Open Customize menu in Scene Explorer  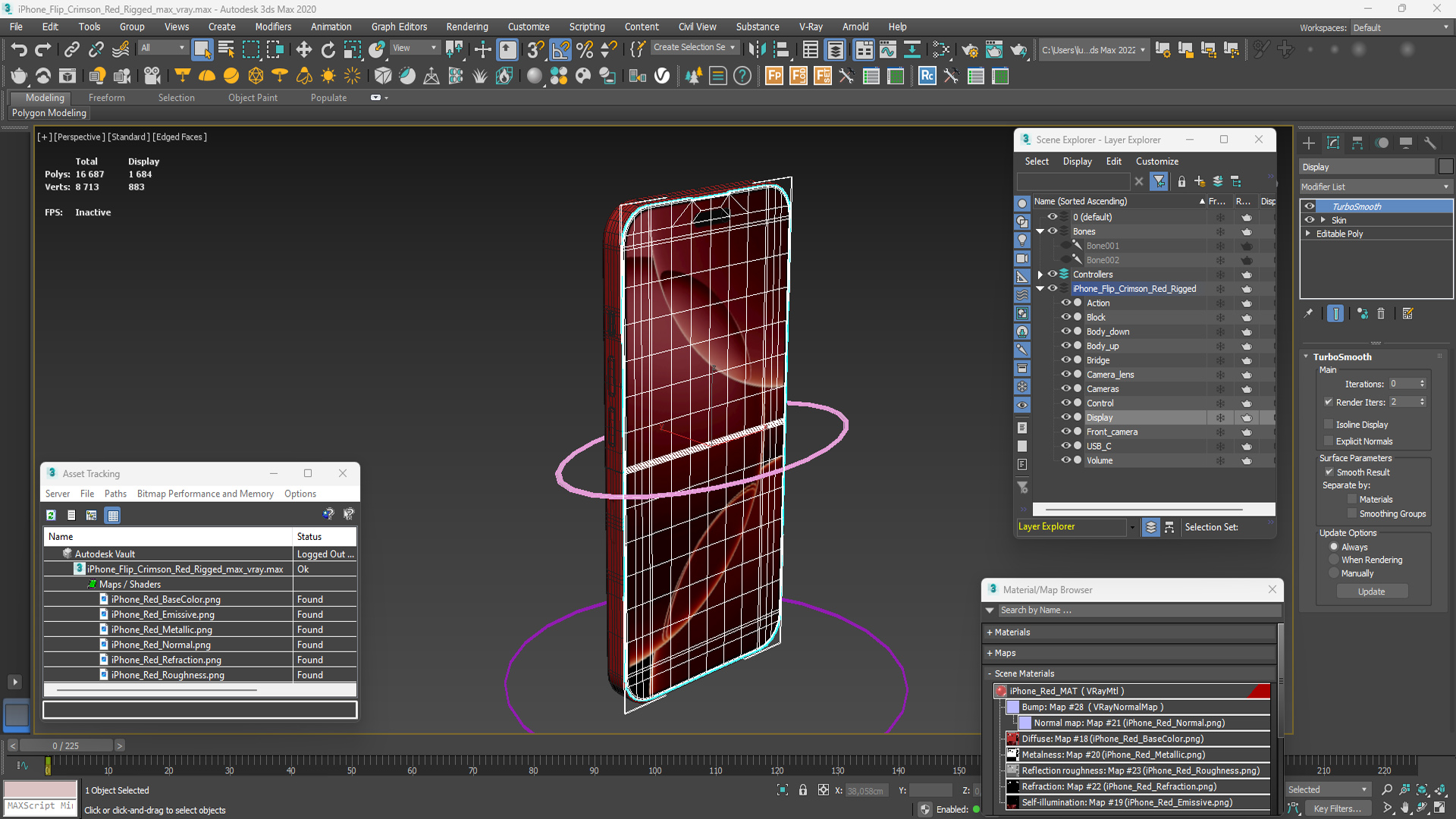pos(1156,162)
